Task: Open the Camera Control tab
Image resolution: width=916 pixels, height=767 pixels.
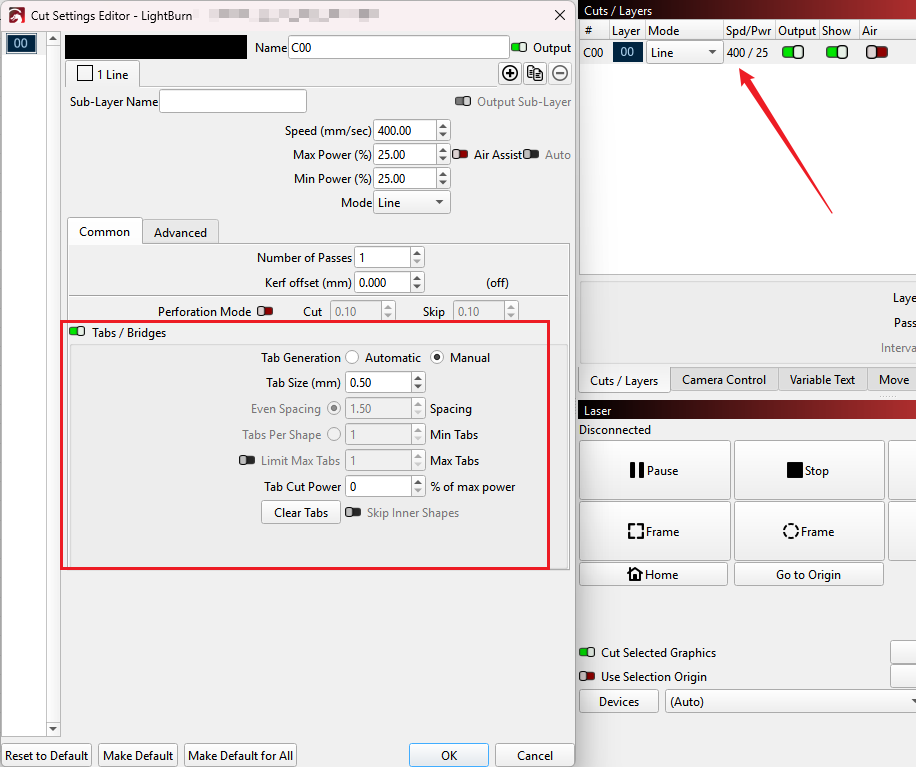Action: click(723, 380)
